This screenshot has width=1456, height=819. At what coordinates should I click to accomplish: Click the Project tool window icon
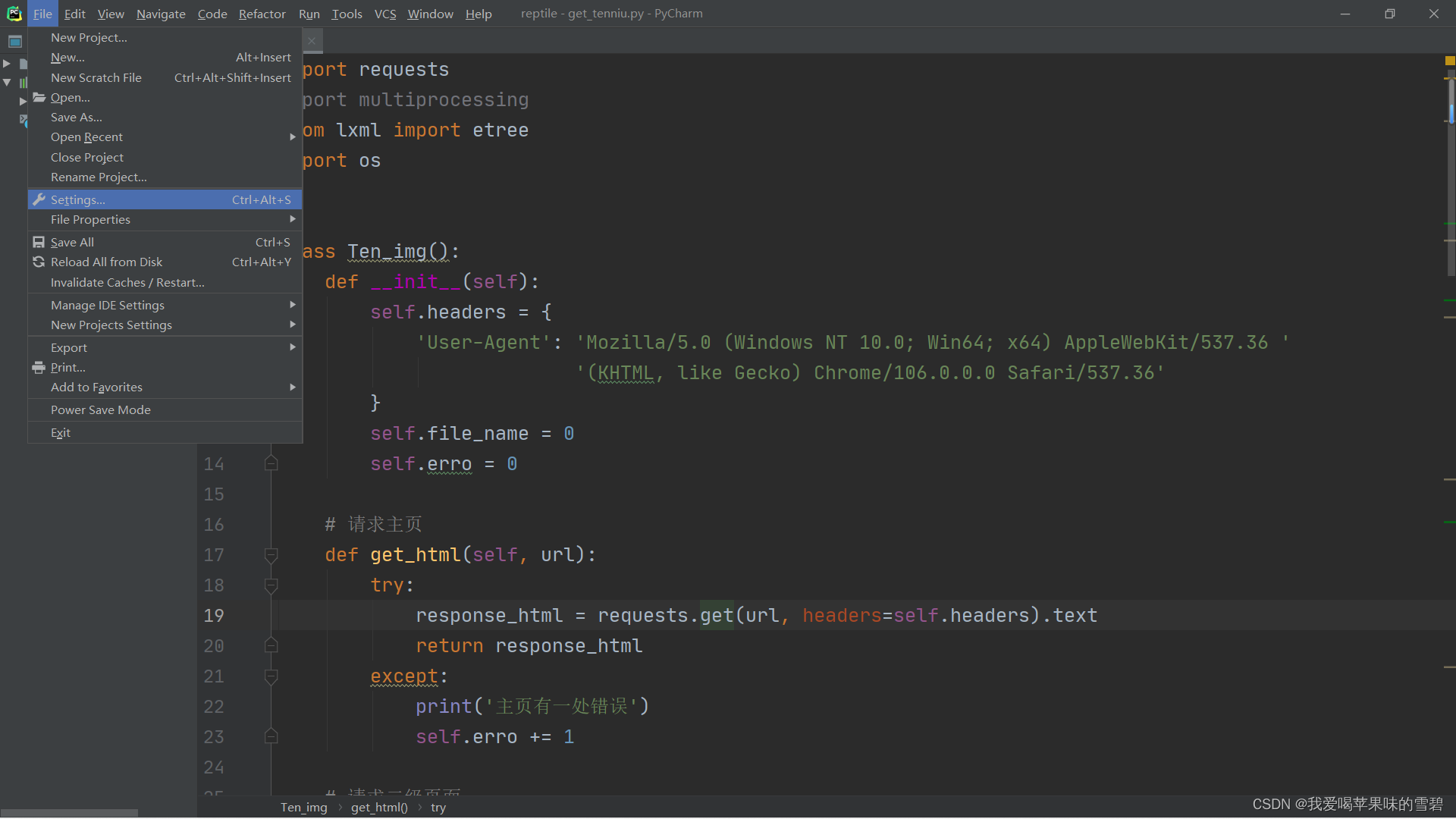pos(14,42)
